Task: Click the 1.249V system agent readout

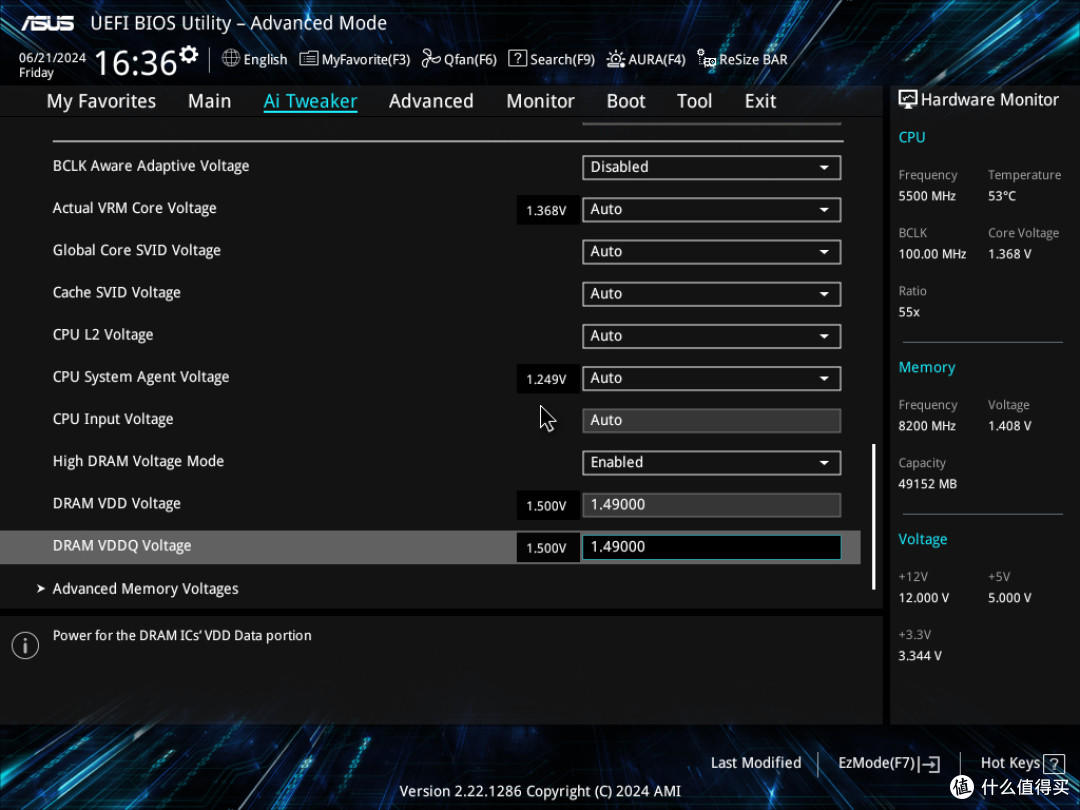Action: [x=547, y=379]
